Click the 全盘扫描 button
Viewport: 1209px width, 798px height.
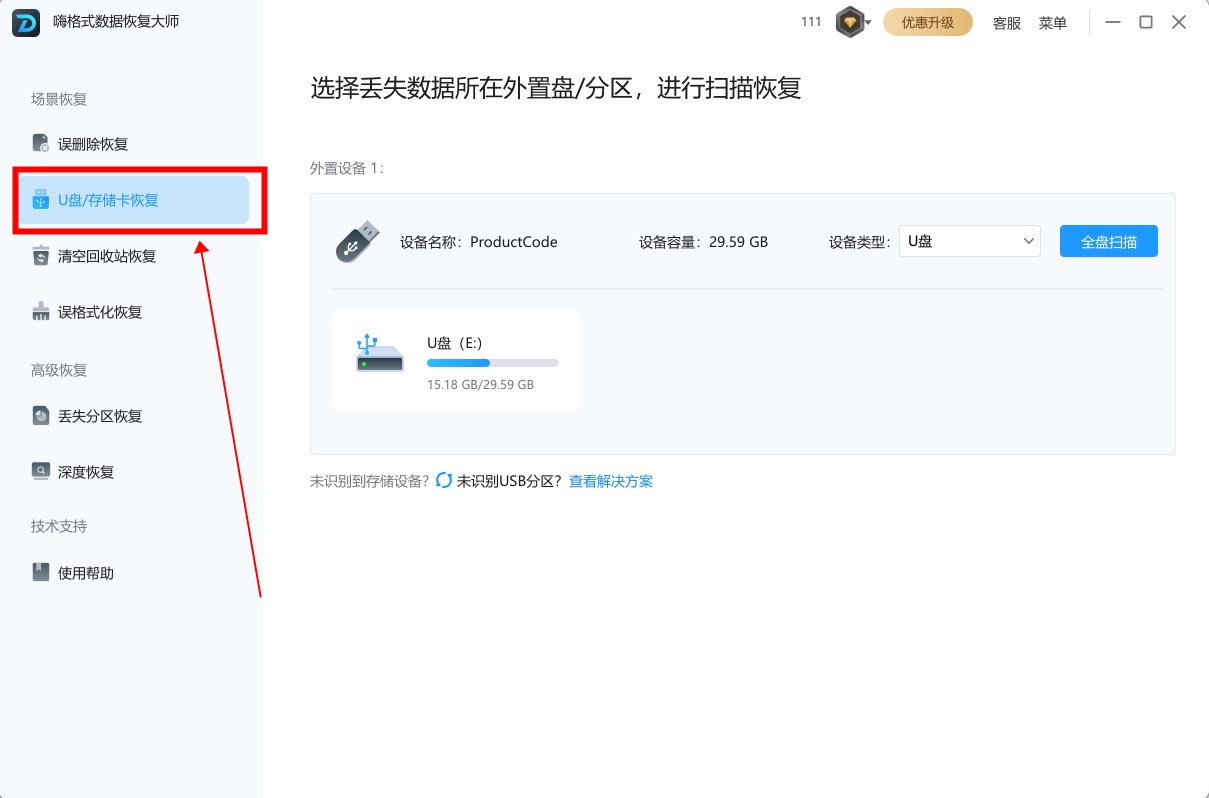click(x=1109, y=241)
